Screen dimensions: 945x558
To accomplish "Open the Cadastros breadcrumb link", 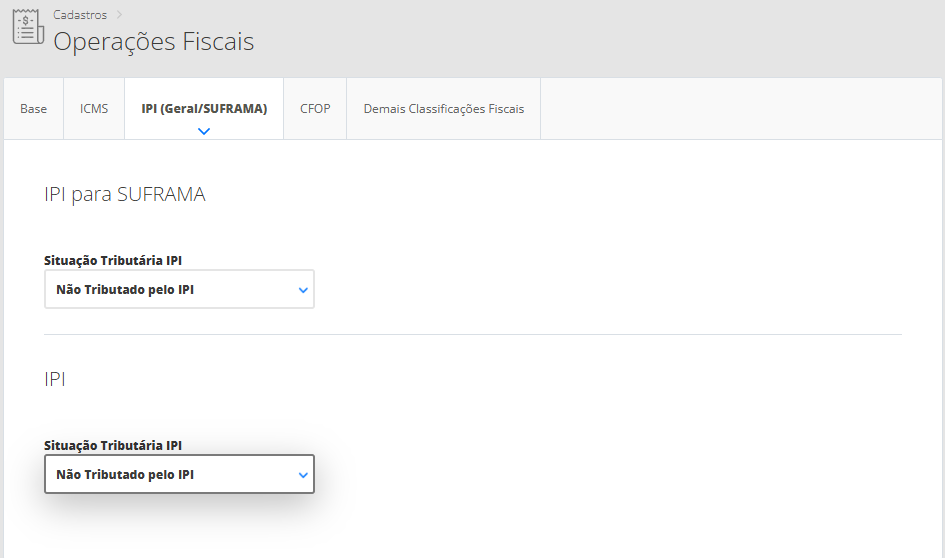I will point(80,15).
